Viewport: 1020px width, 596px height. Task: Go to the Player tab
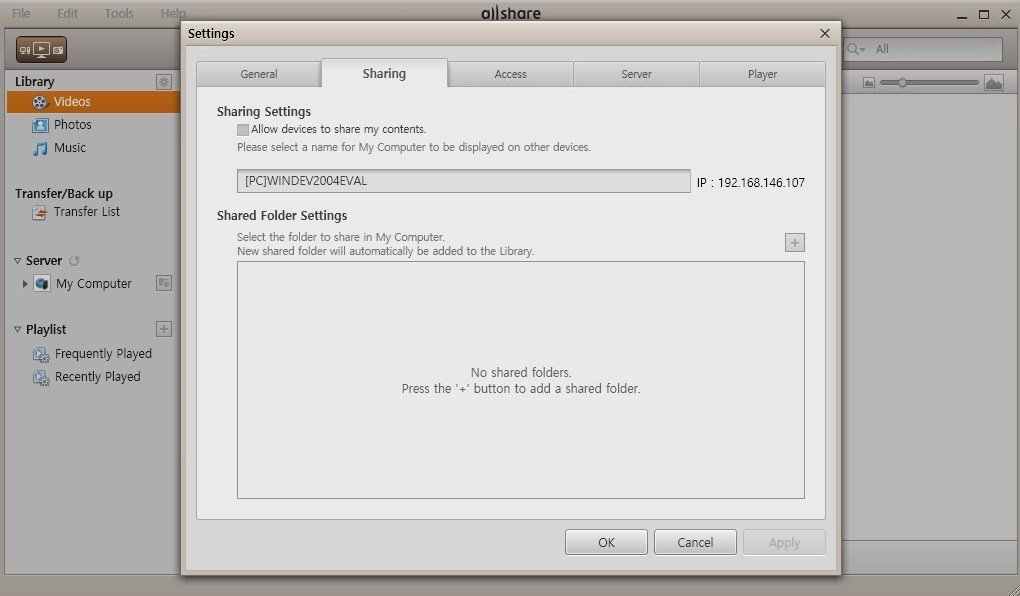point(762,74)
